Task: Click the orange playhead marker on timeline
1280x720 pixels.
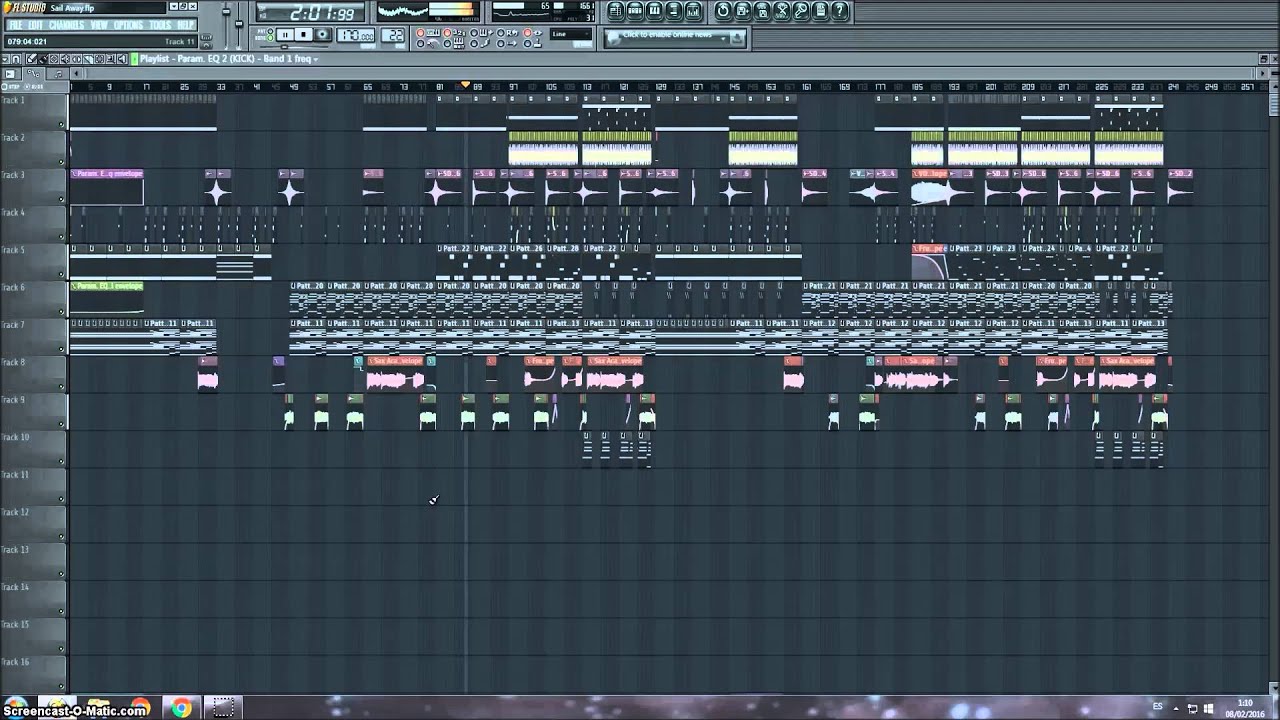Action: click(465, 85)
